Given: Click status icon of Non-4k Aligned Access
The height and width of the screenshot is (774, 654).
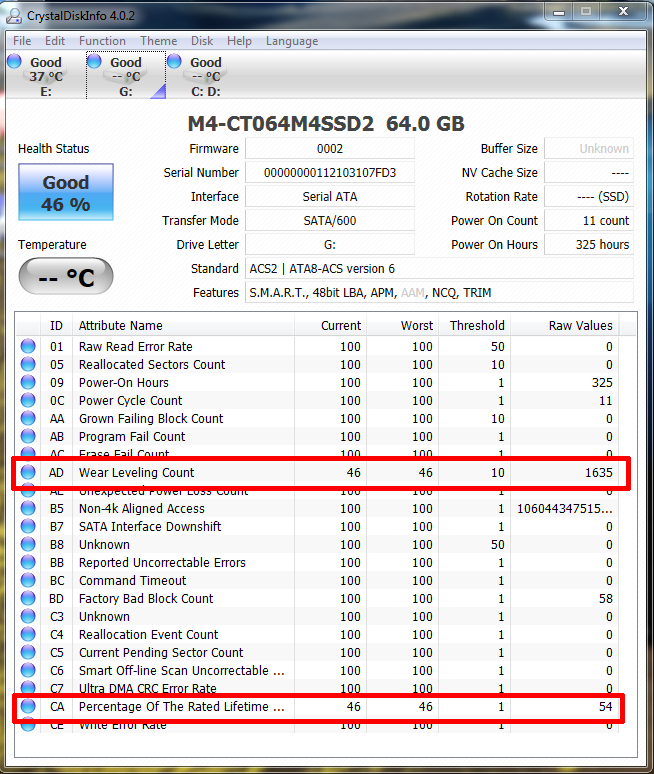Looking at the screenshot, I should click(x=28, y=508).
